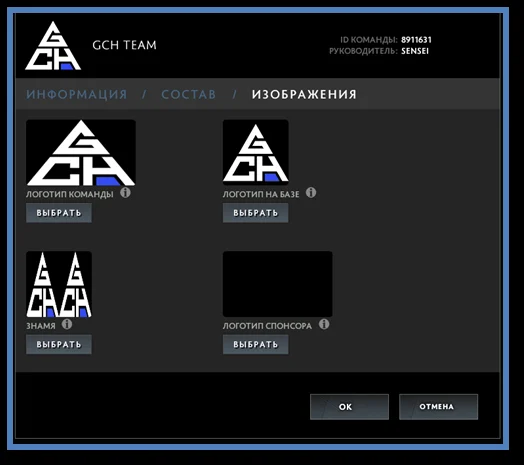
Task: Click team ID value 8911631
Action: tap(416, 40)
